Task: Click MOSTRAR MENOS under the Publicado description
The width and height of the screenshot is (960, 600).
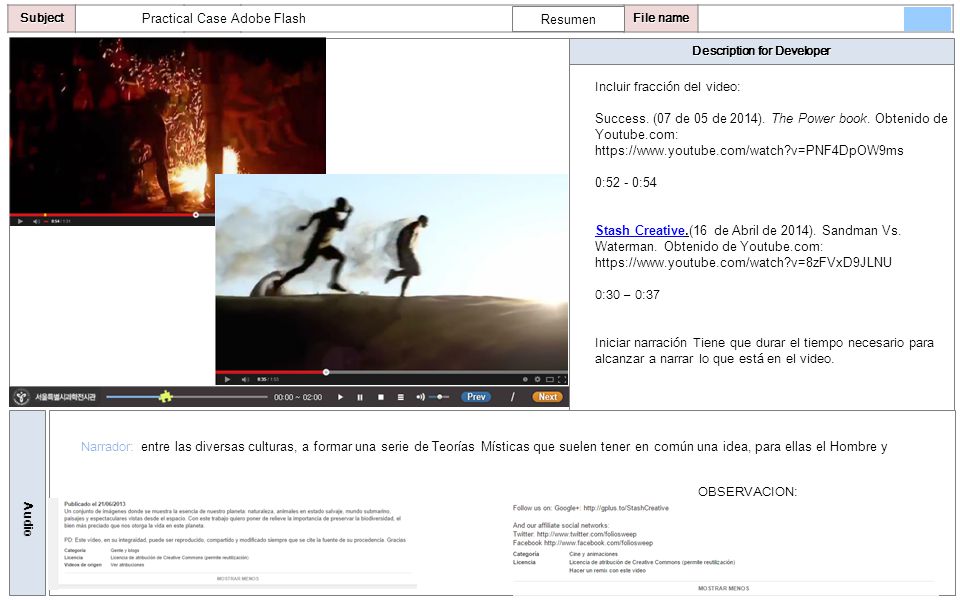Action: tap(238, 579)
